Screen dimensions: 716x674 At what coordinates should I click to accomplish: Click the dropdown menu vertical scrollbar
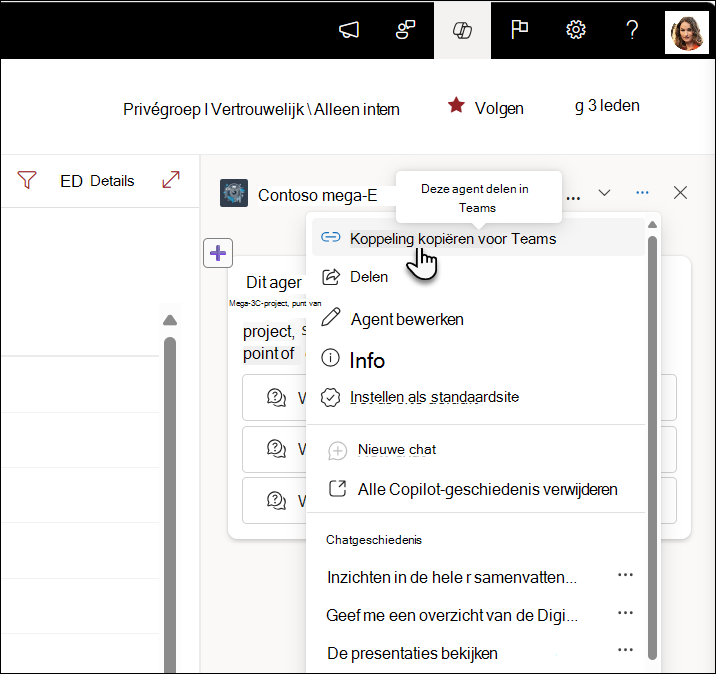pos(652,448)
